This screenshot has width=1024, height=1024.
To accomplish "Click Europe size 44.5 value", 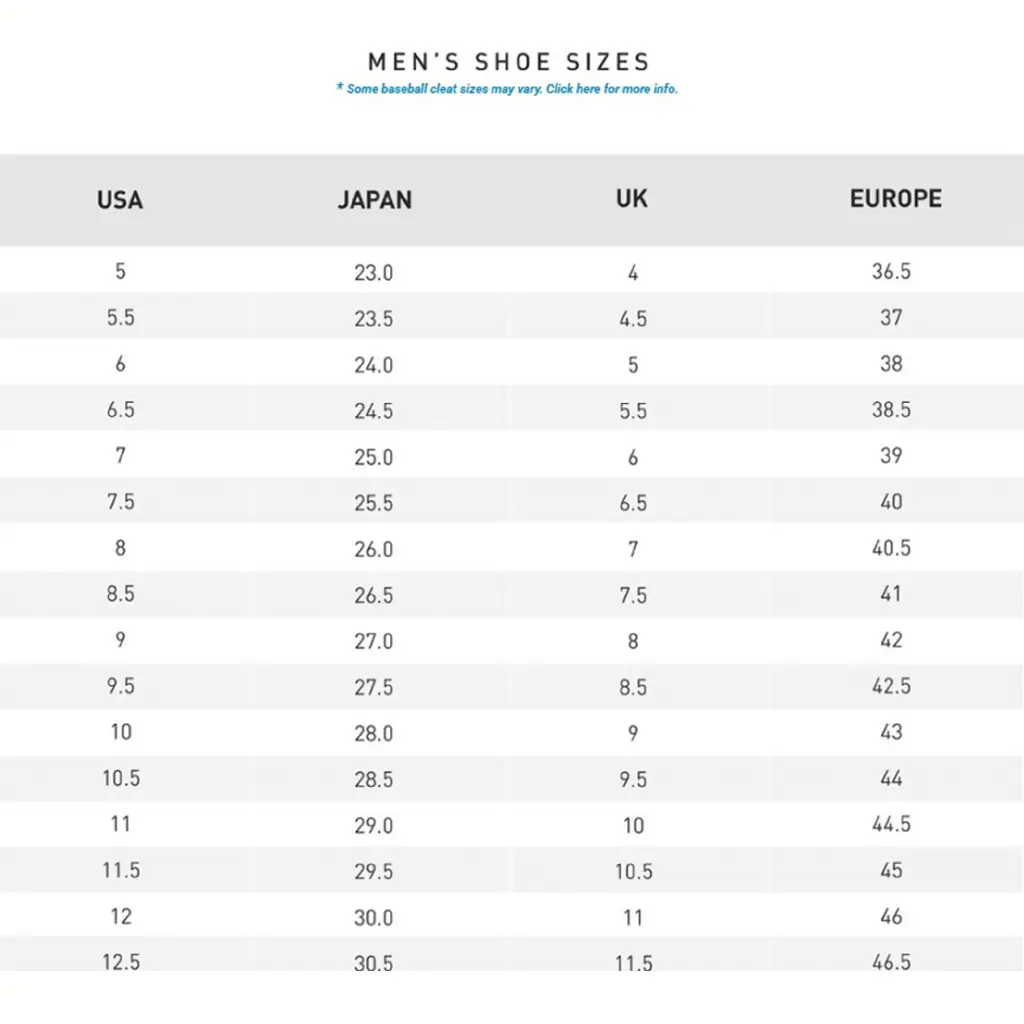I will coord(891,825).
